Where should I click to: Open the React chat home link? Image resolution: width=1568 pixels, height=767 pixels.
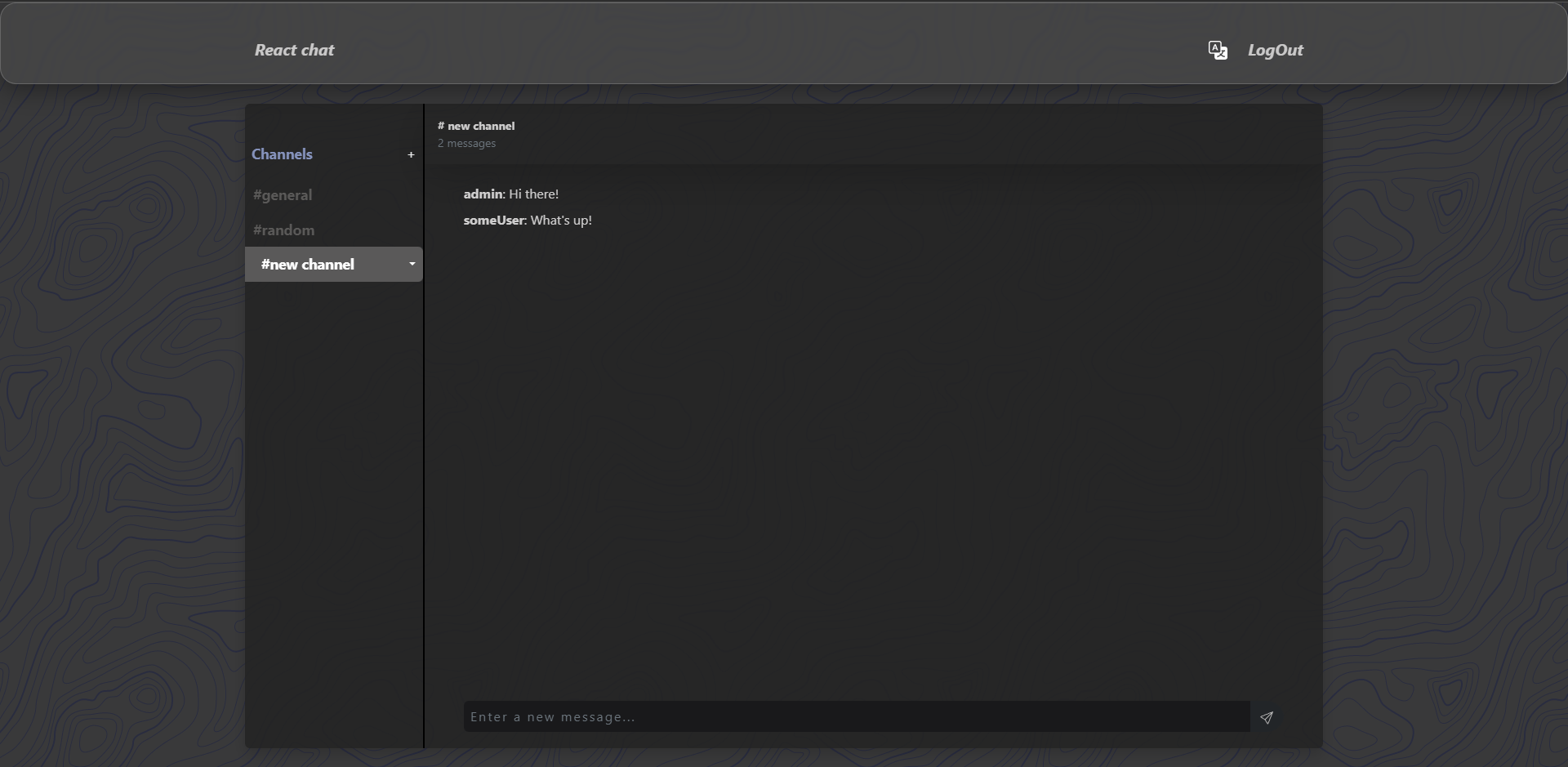coord(294,50)
